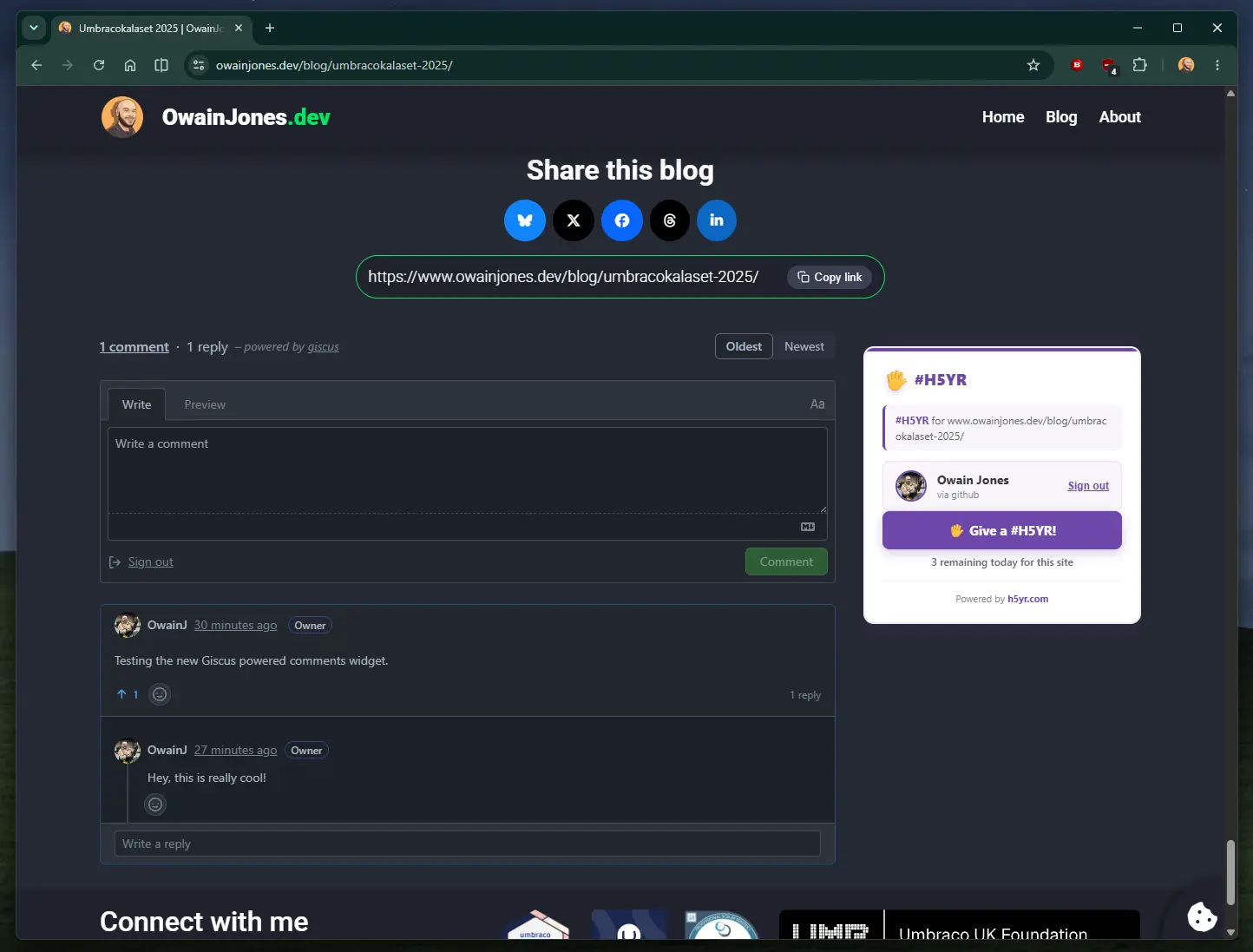Viewport: 1253px width, 952px height.
Task: Focus the Write a comment text area
Action: click(x=468, y=469)
